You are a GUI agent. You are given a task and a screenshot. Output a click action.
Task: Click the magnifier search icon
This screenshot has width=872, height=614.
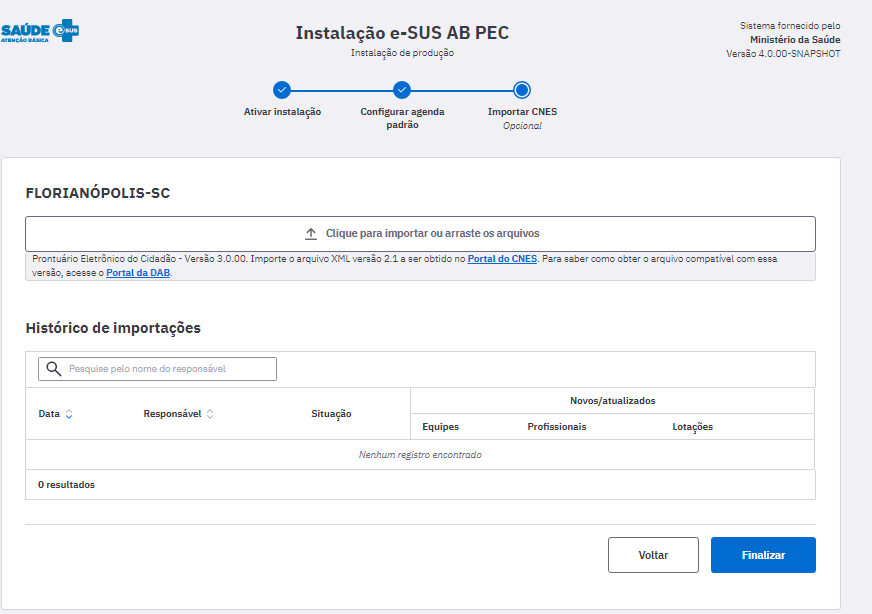[53, 369]
